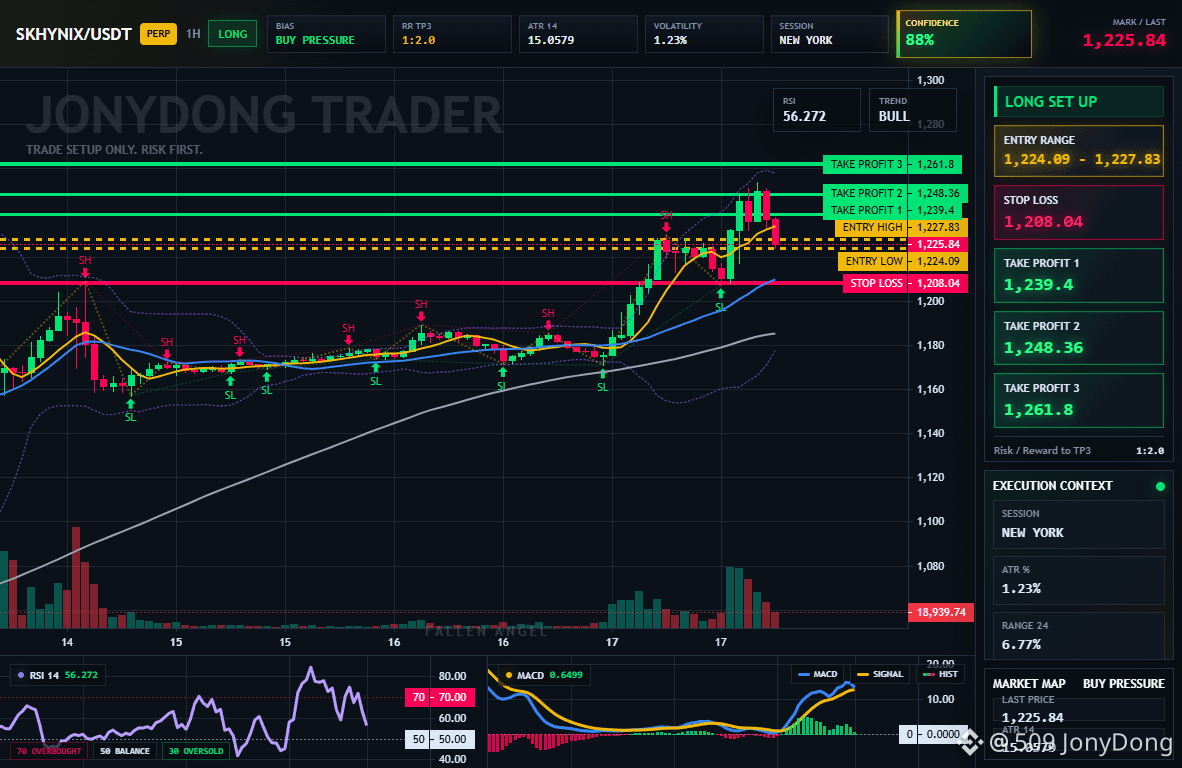Viewport: 1182px width, 768px height.
Task: Click the 50 Balance legend chip
Action: [125, 751]
